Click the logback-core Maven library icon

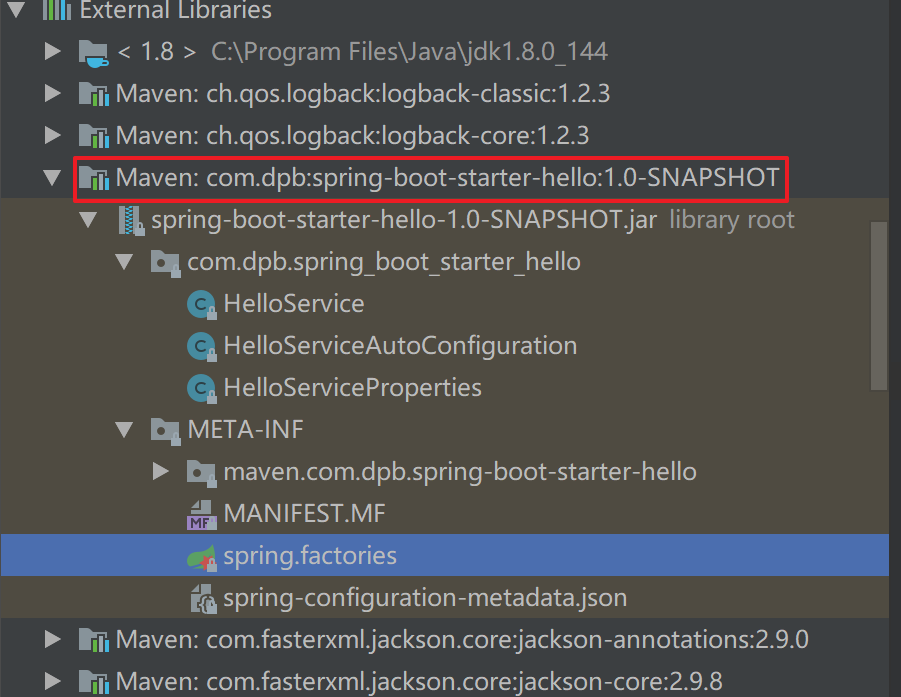pyautogui.click(x=94, y=136)
